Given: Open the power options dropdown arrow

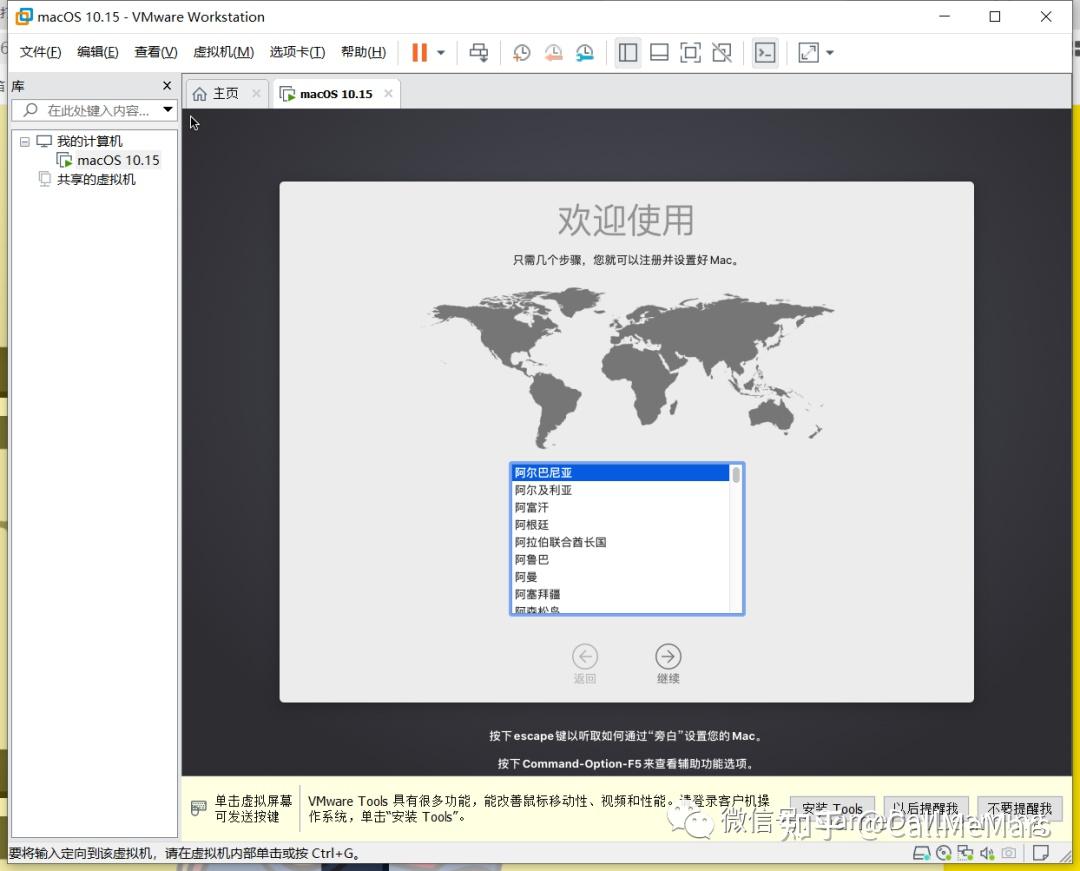Looking at the screenshot, I should pyautogui.click(x=441, y=52).
